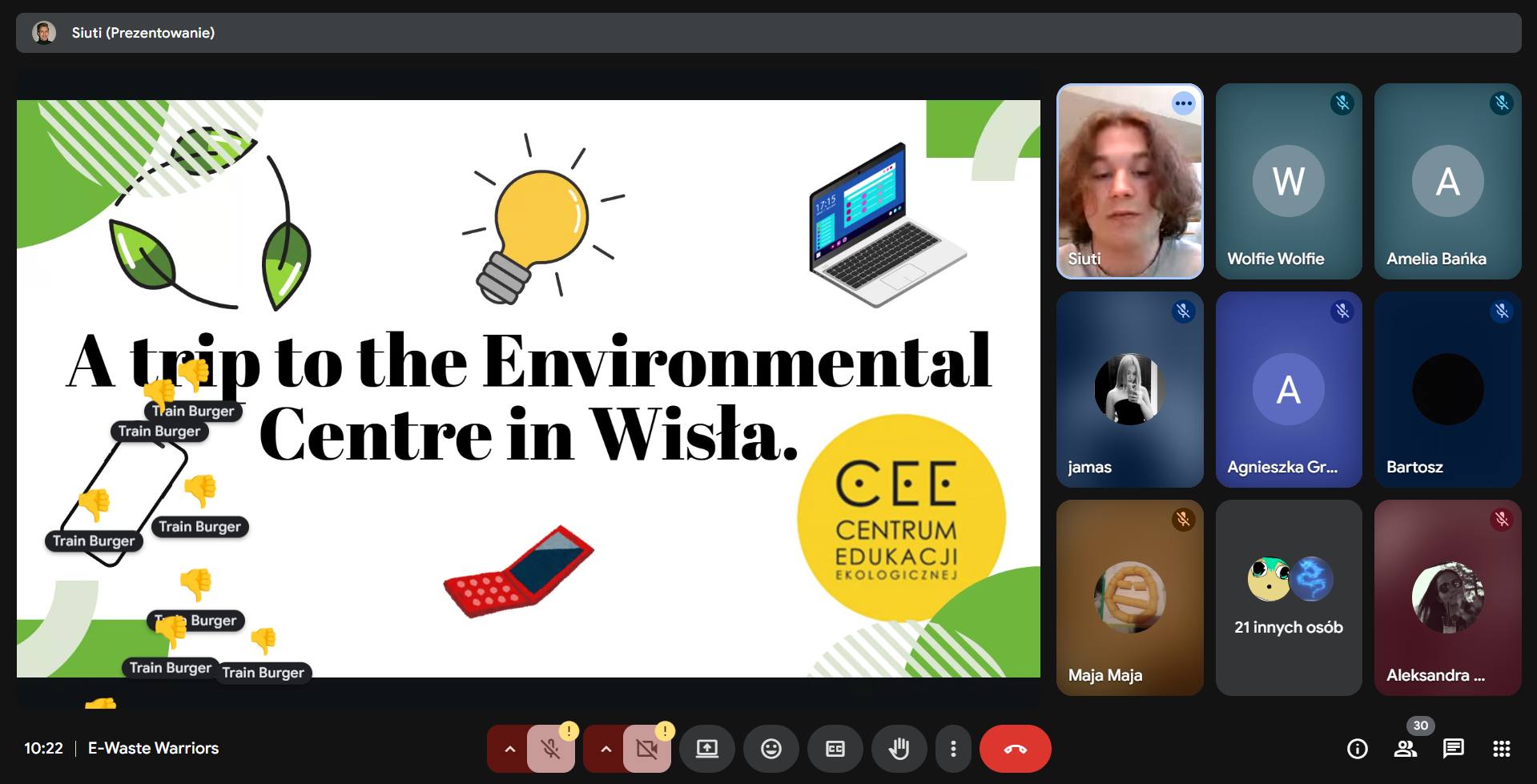Open meeting details info icon

click(x=1357, y=749)
